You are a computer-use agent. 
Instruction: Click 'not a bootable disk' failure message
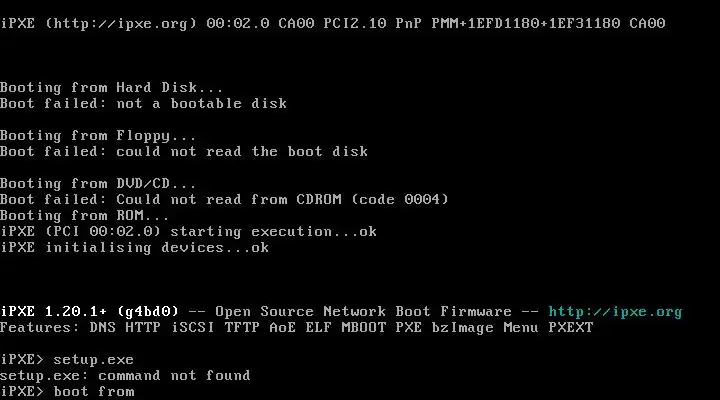[x=202, y=103]
